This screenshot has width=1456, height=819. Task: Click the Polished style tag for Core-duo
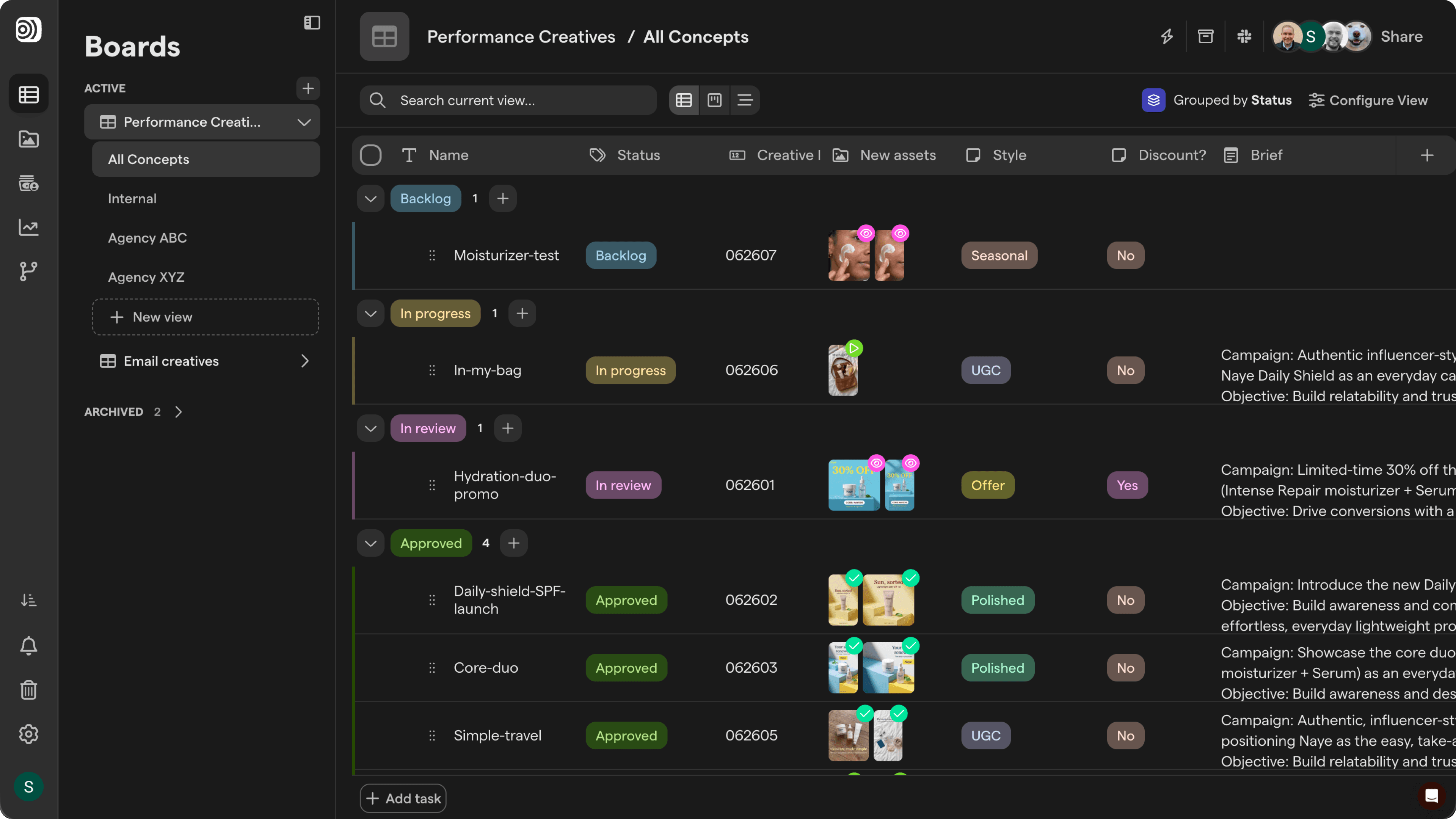click(x=998, y=667)
